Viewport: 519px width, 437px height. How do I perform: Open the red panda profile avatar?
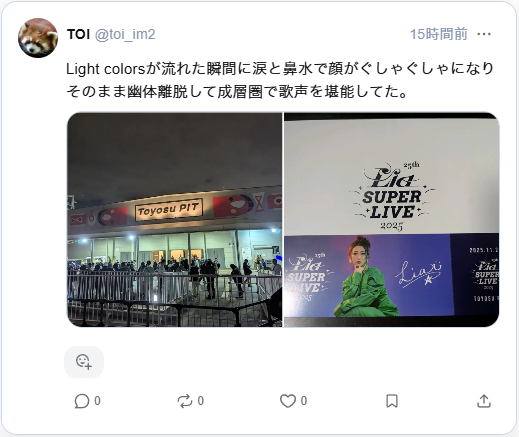[38, 38]
